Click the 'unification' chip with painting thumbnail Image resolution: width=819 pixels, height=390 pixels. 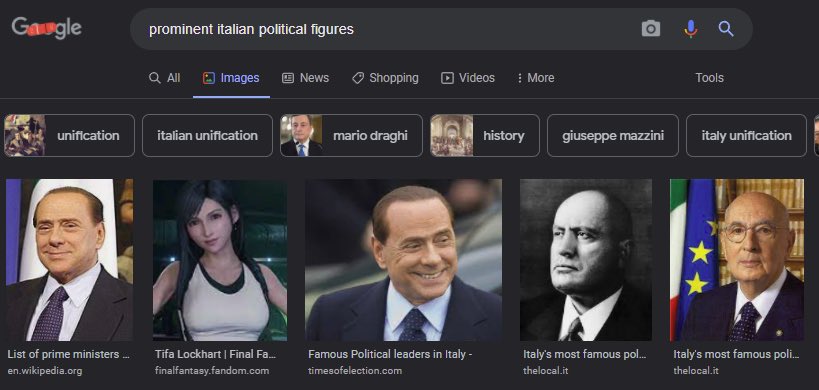[x=69, y=135]
